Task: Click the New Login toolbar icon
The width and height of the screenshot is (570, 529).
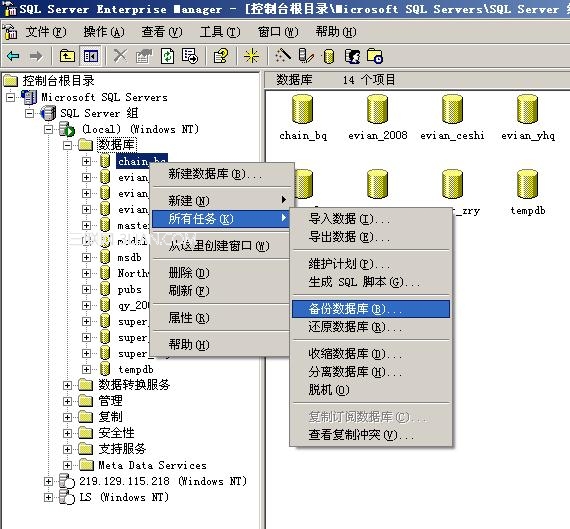Action: coord(352,56)
